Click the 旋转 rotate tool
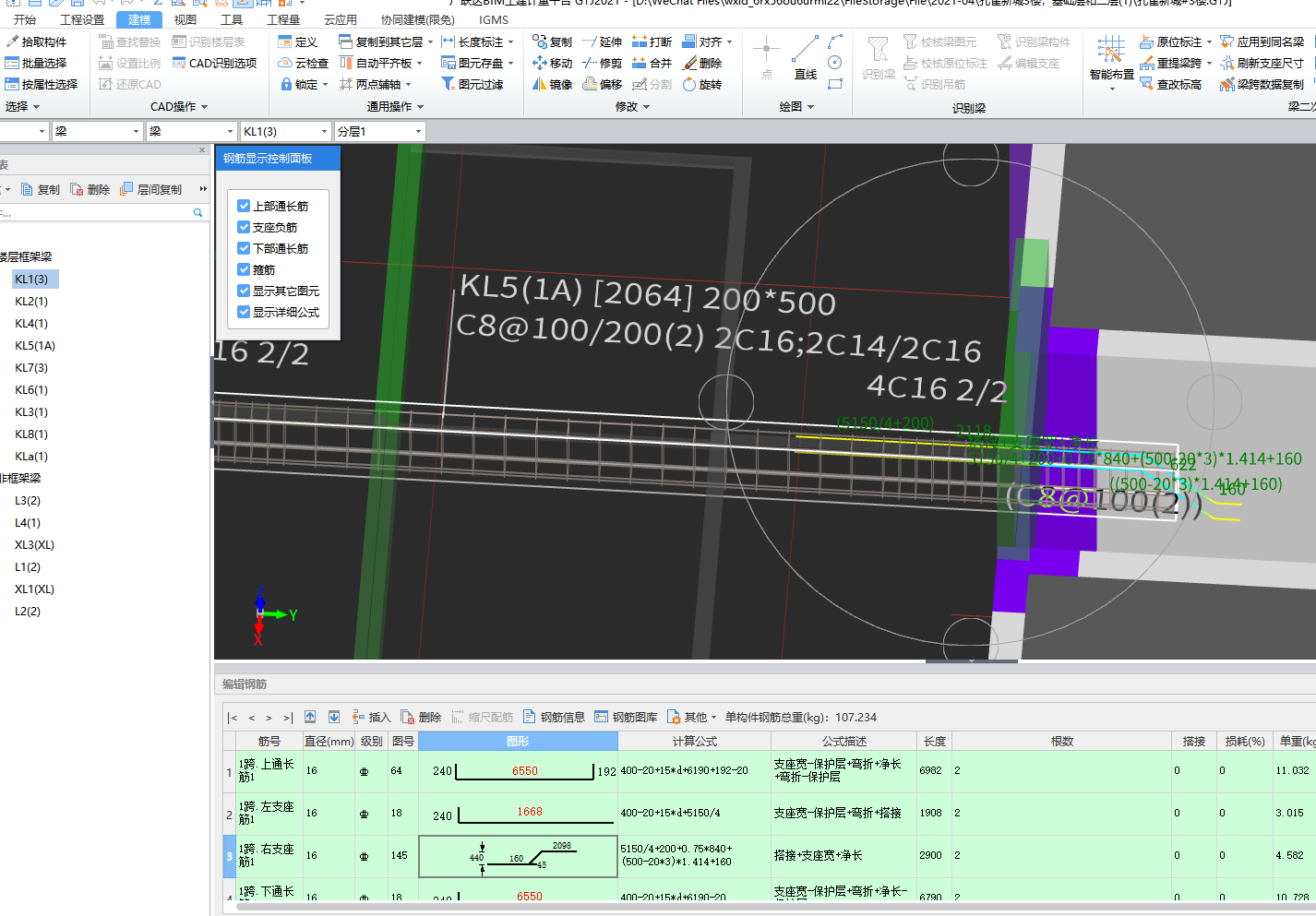 pos(702,84)
